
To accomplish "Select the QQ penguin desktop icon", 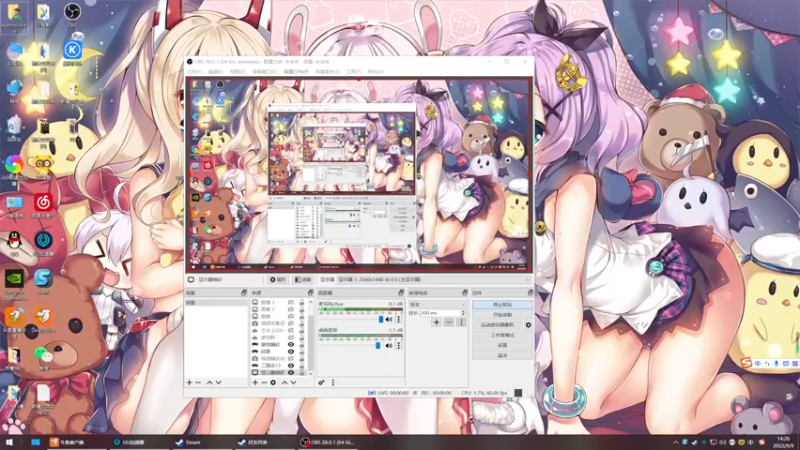I will (x=14, y=243).
